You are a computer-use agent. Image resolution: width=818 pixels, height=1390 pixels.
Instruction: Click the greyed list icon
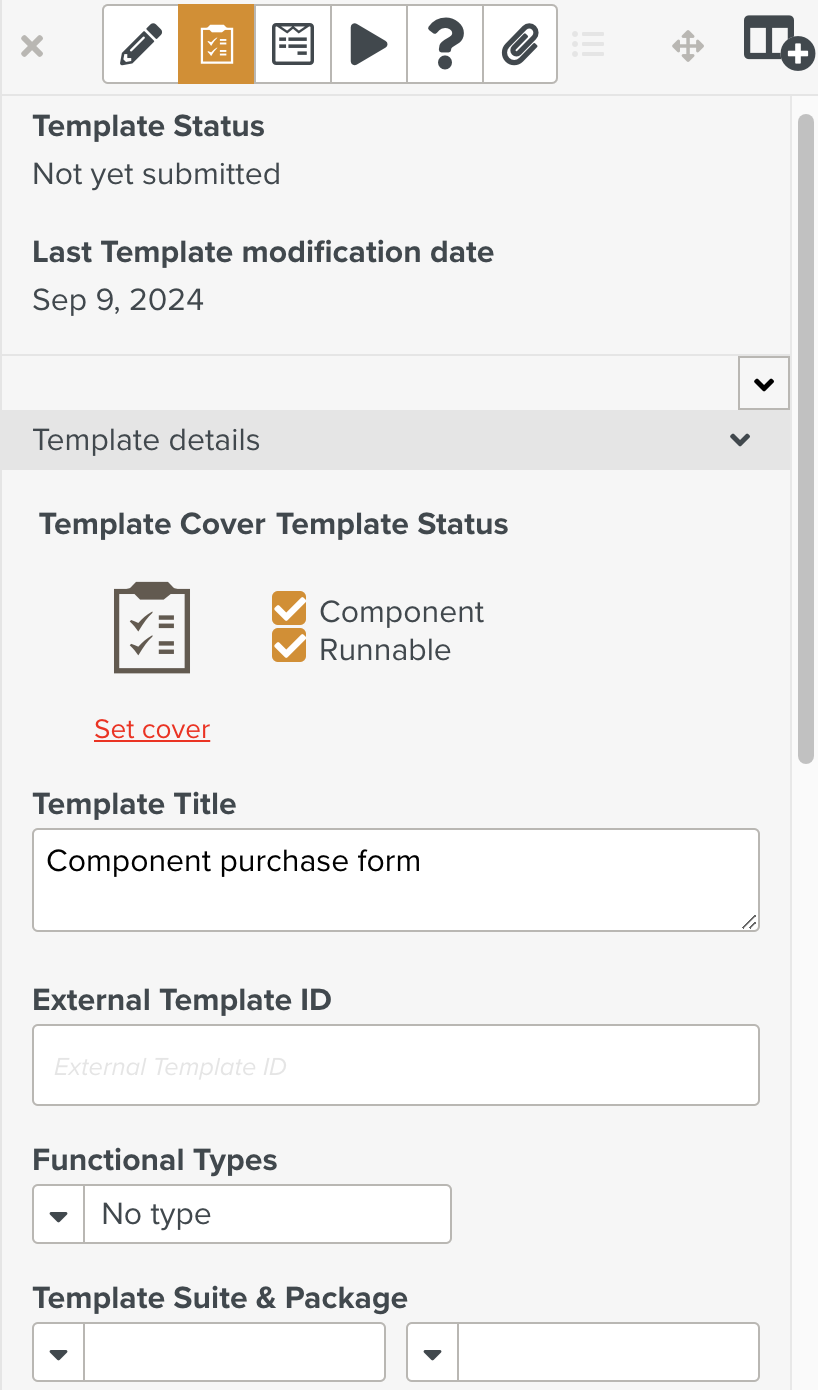tap(588, 45)
